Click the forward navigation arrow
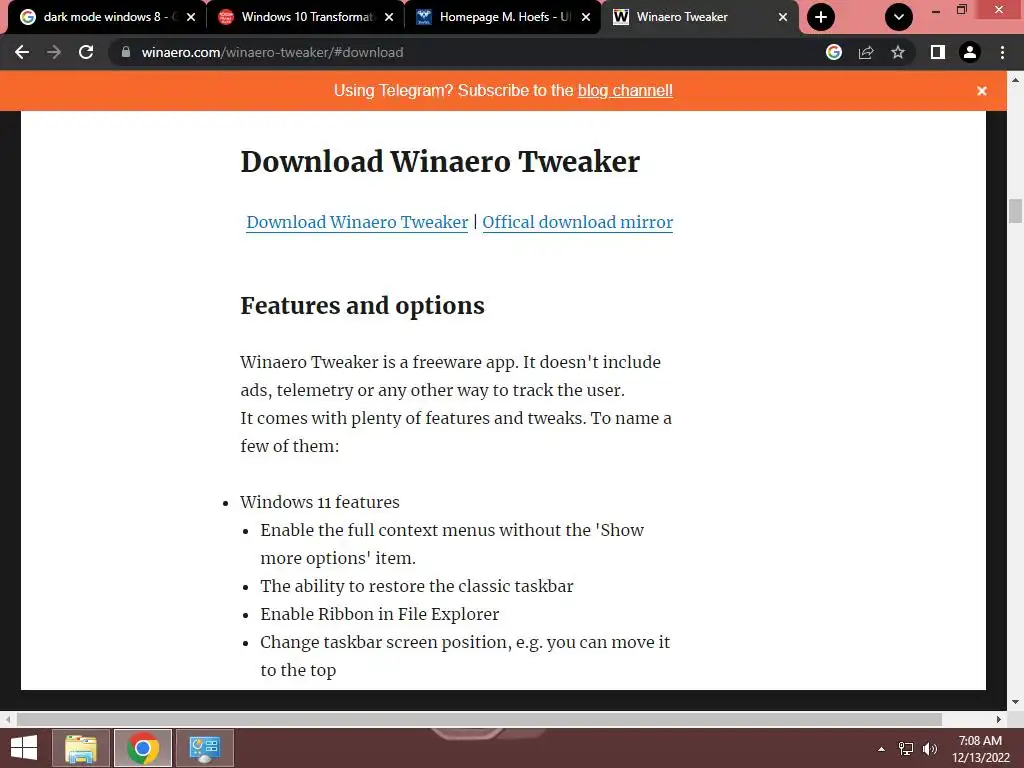 [x=54, y=52]
